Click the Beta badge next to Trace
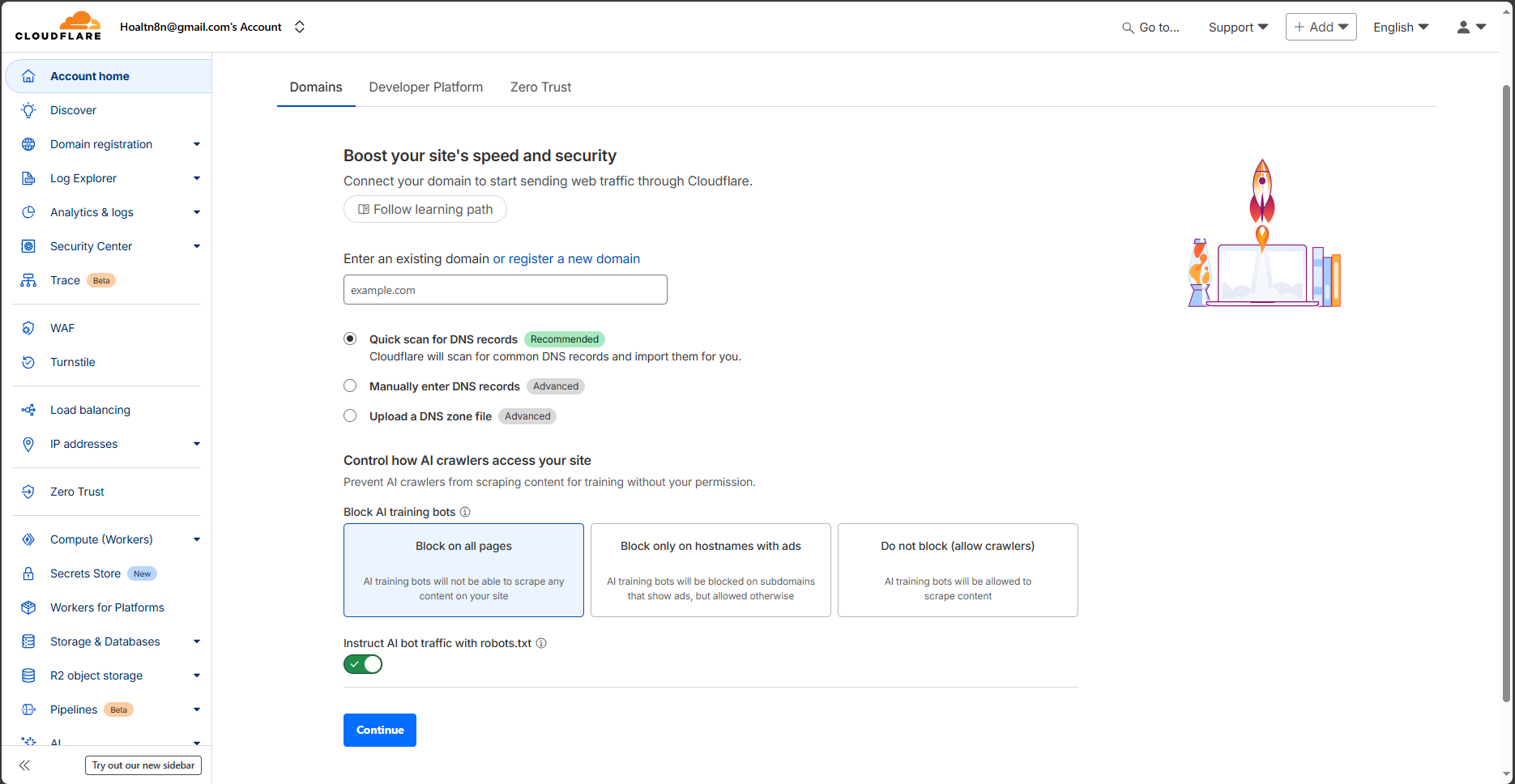 coord(101,280)
